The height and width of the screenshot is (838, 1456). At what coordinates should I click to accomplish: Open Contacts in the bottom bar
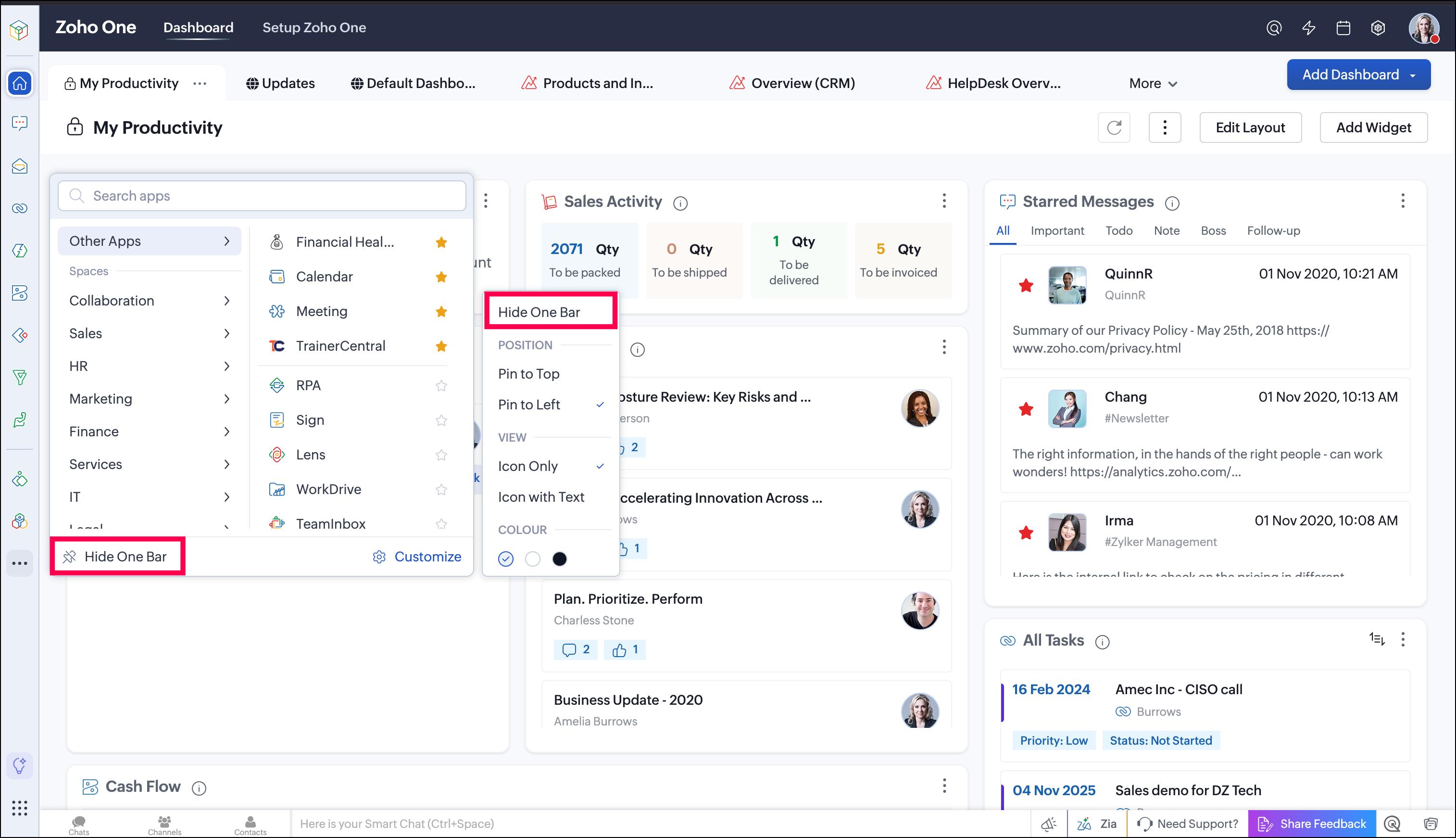[250, 825]
